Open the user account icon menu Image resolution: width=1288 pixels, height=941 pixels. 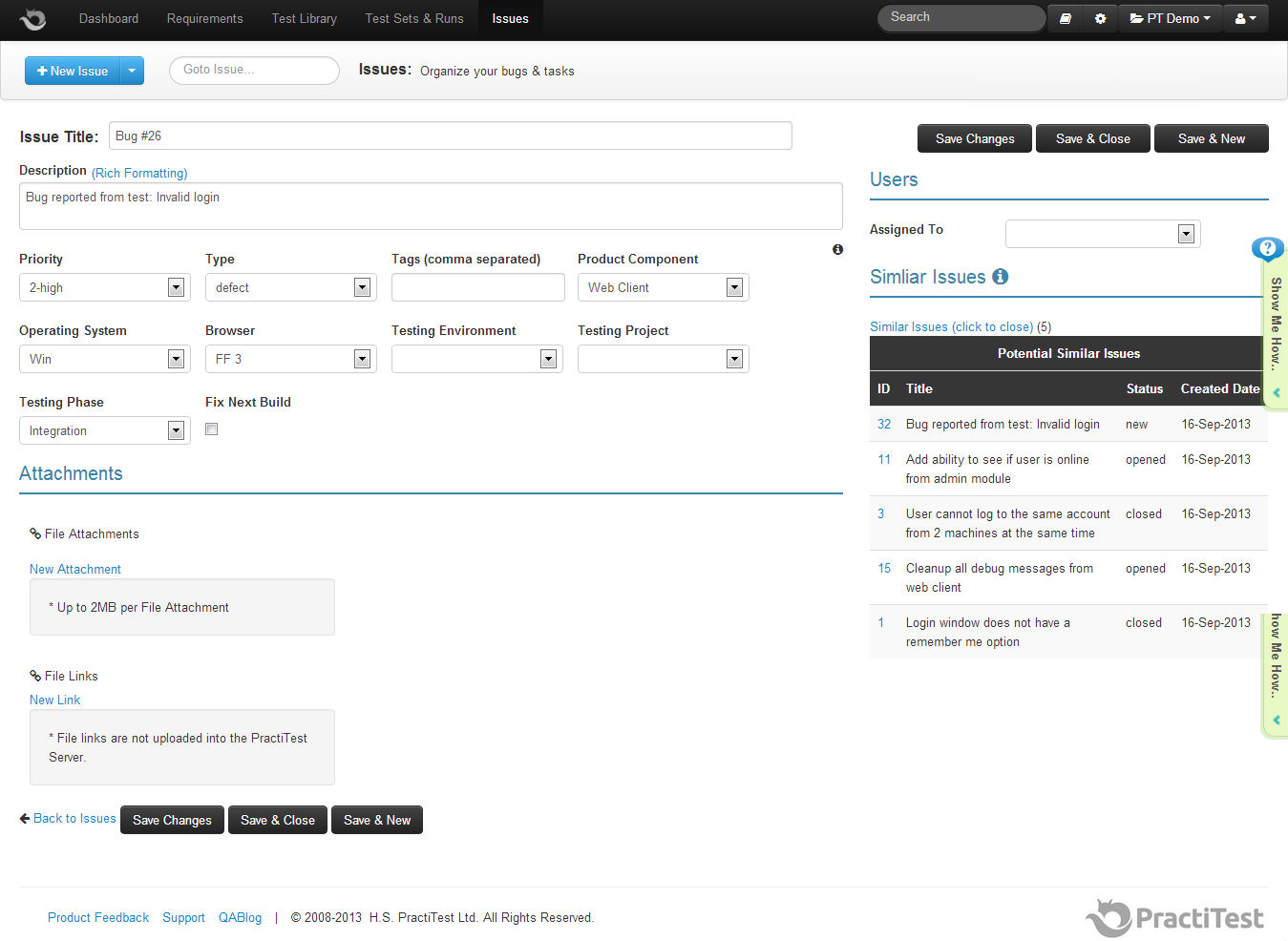(1245, 18)
